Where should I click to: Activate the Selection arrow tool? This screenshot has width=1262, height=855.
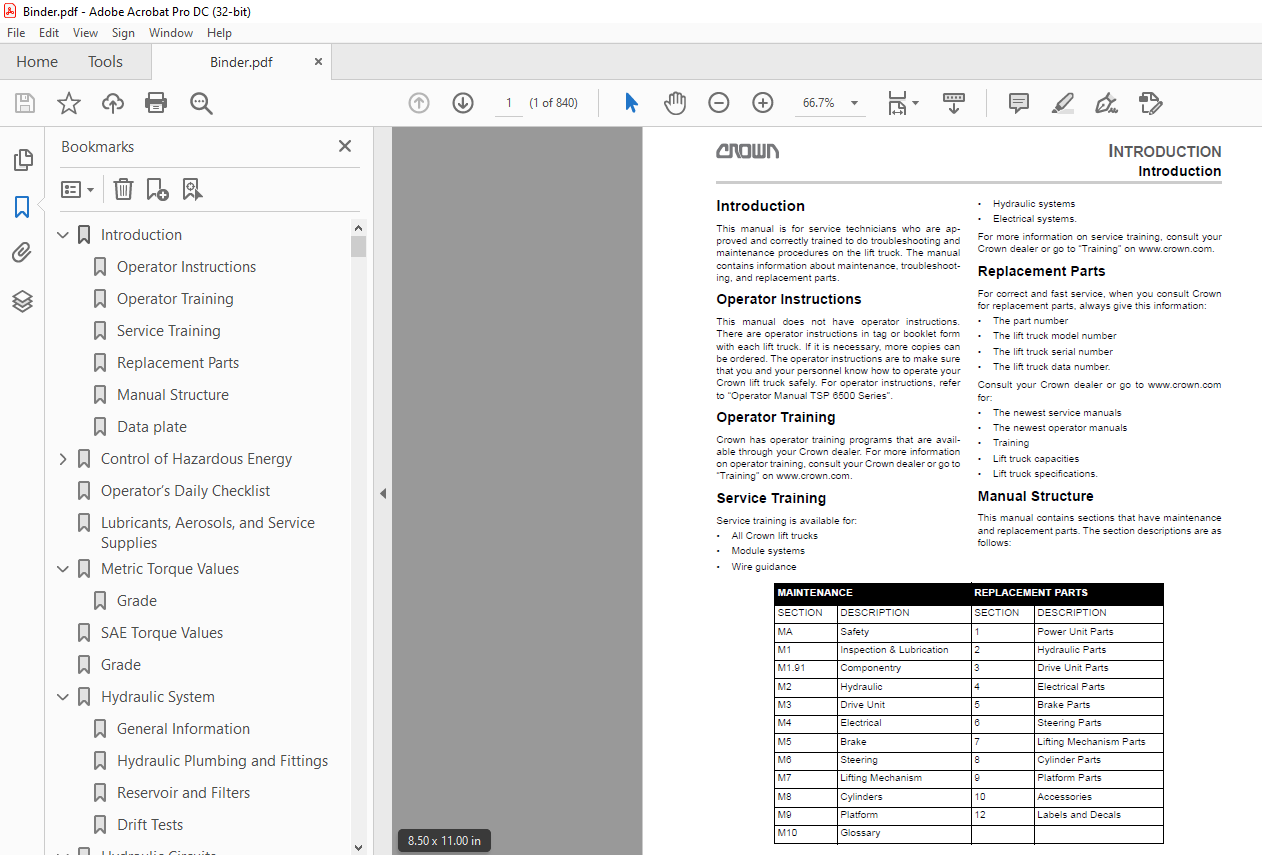(631, 103)
